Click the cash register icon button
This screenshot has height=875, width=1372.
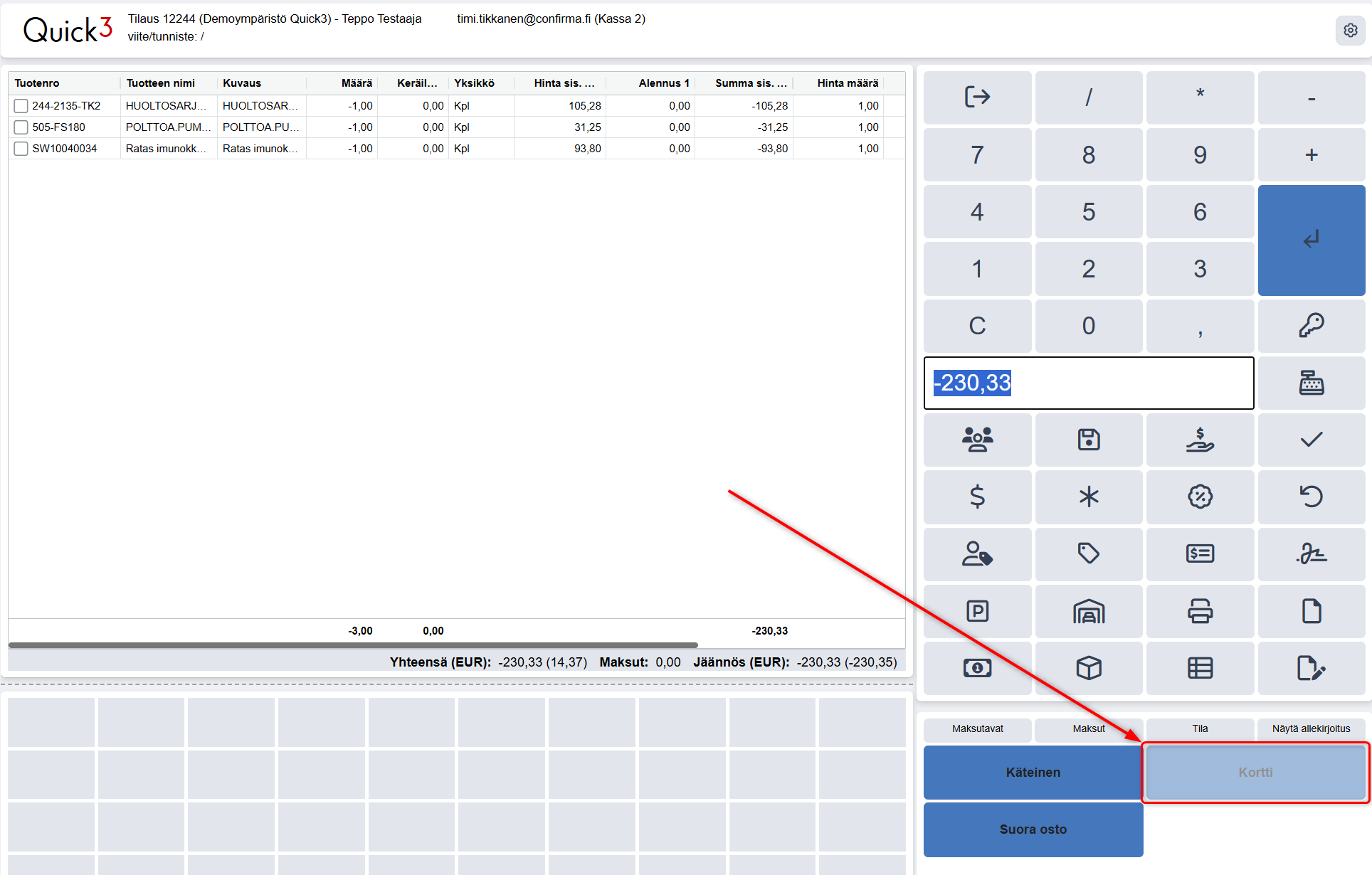[x=1311, y=383]
